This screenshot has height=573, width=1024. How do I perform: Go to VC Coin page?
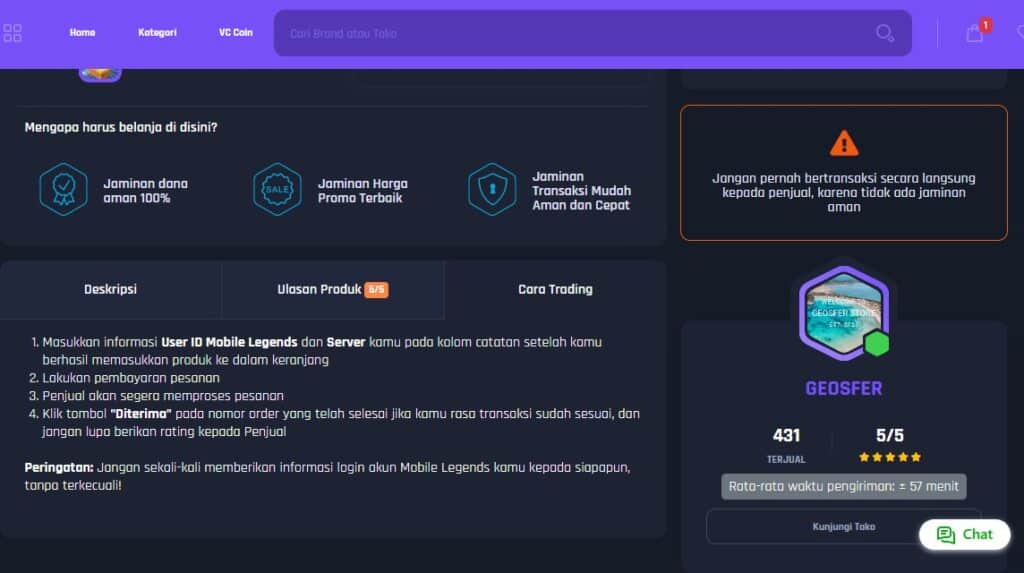[236, 33]
